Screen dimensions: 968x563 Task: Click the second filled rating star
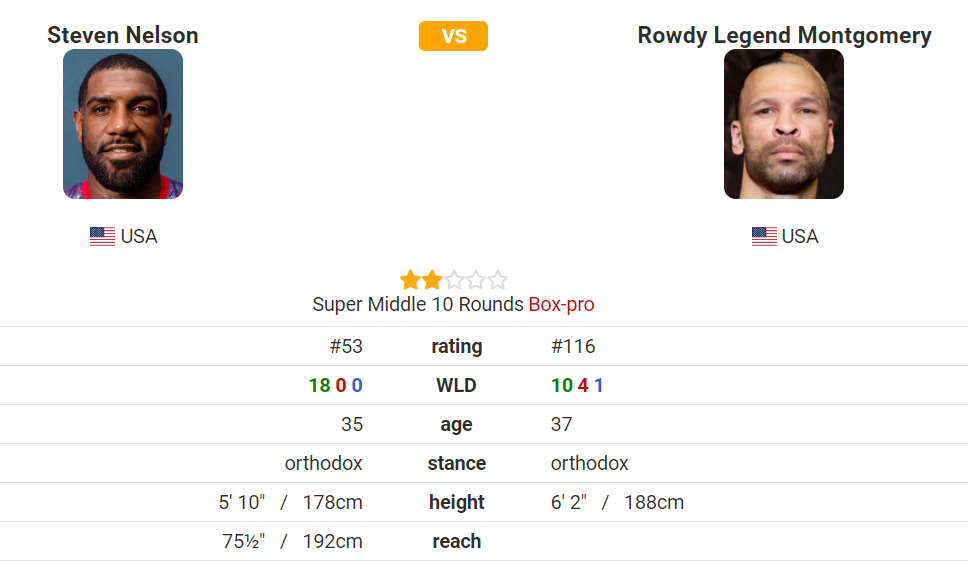pyautogui.click(x=432, y=280)
